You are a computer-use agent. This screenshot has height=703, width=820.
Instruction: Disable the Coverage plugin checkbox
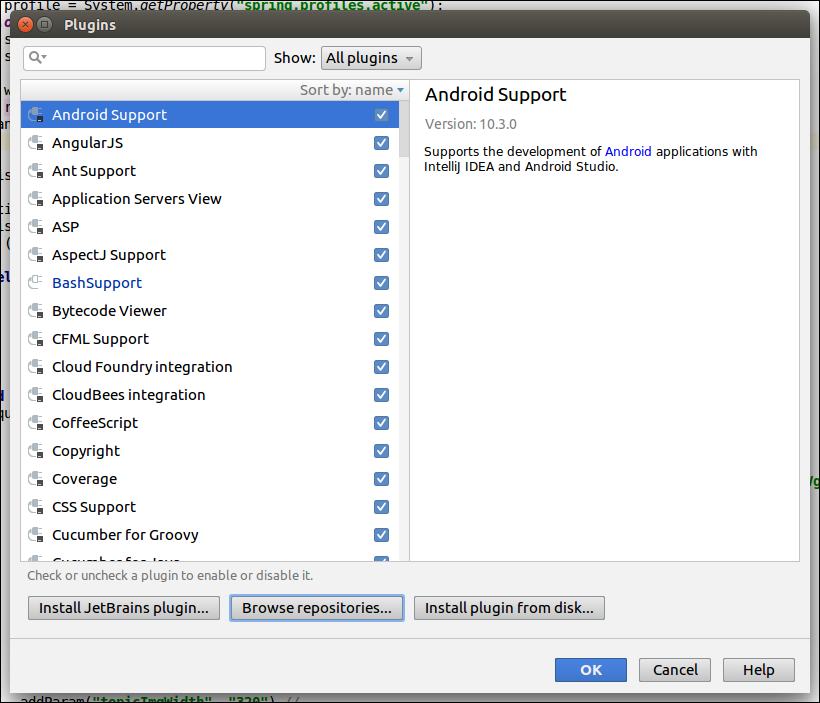(x=381, y=479)
